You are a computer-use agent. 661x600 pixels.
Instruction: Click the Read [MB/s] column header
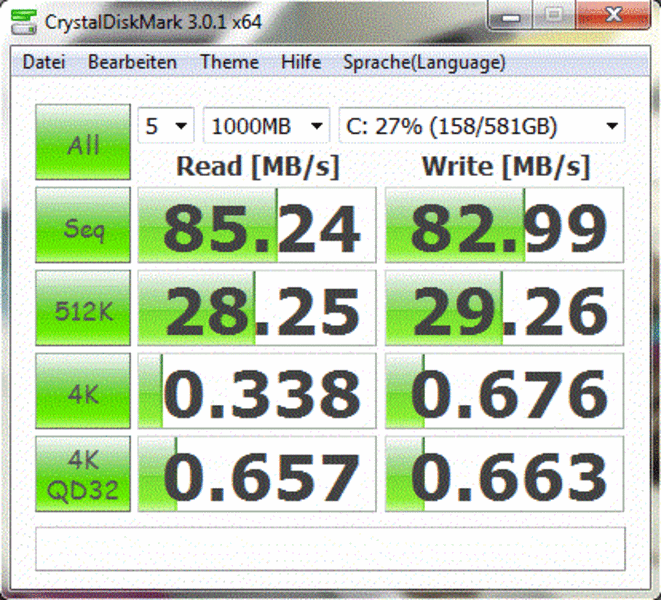pos(258,167)
